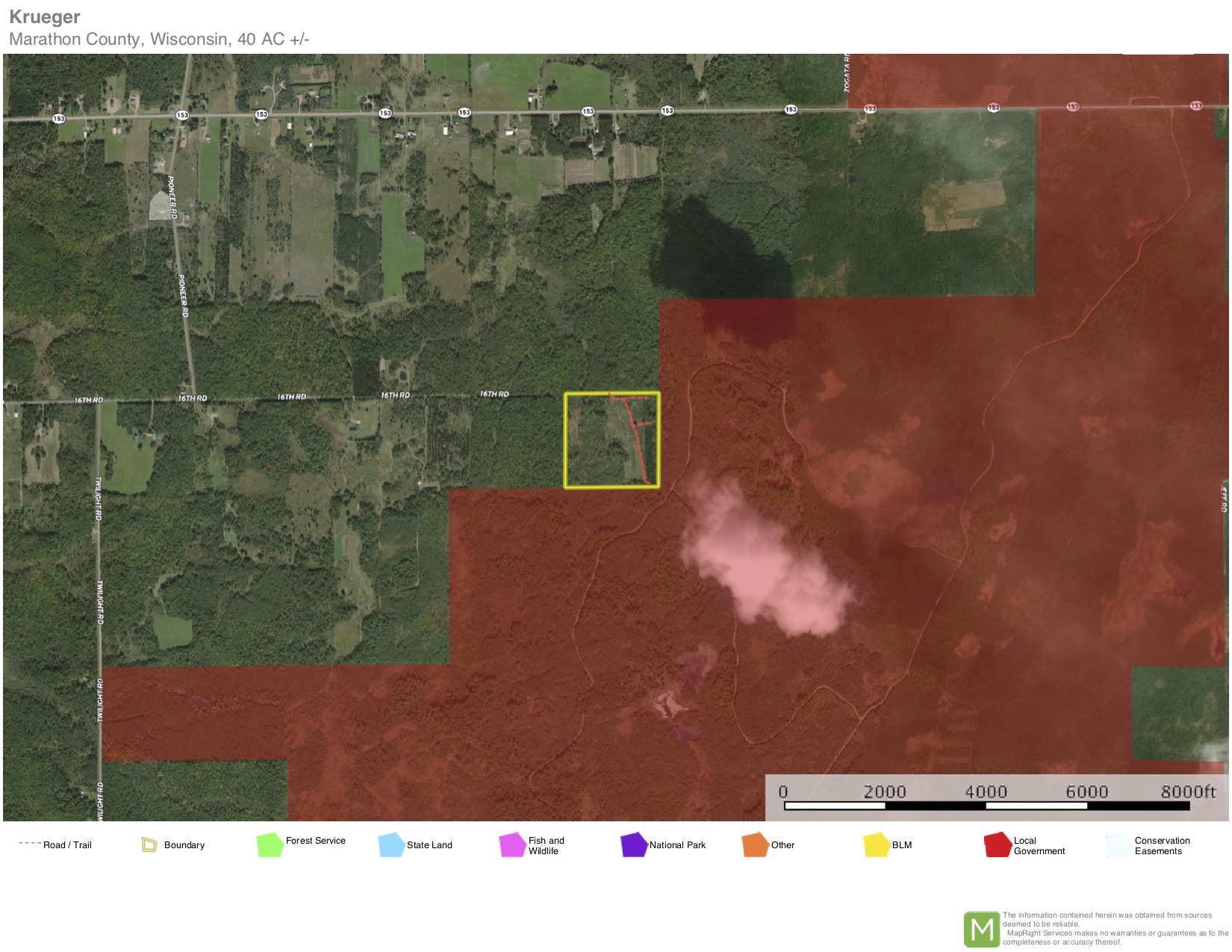Click the Marathon County, Wisconsin subtitle text

click(159, 39)
